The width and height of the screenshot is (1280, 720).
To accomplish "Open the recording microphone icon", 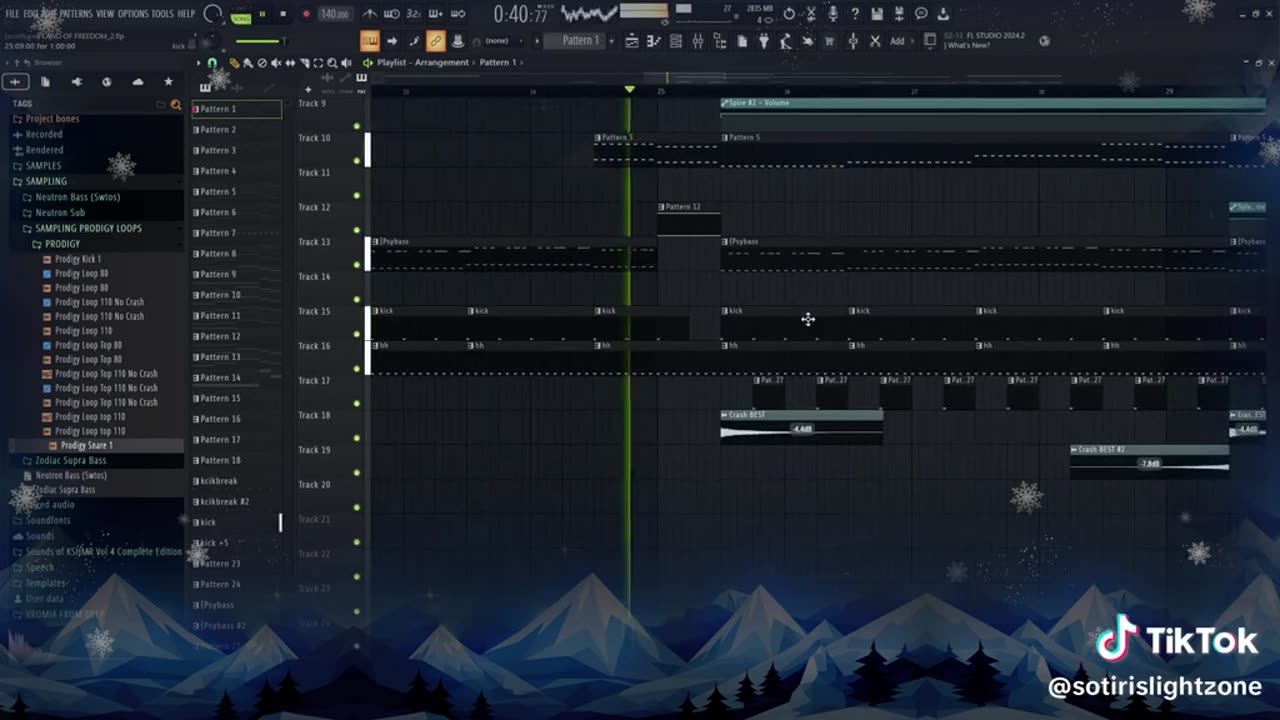I will pos(832,14).
